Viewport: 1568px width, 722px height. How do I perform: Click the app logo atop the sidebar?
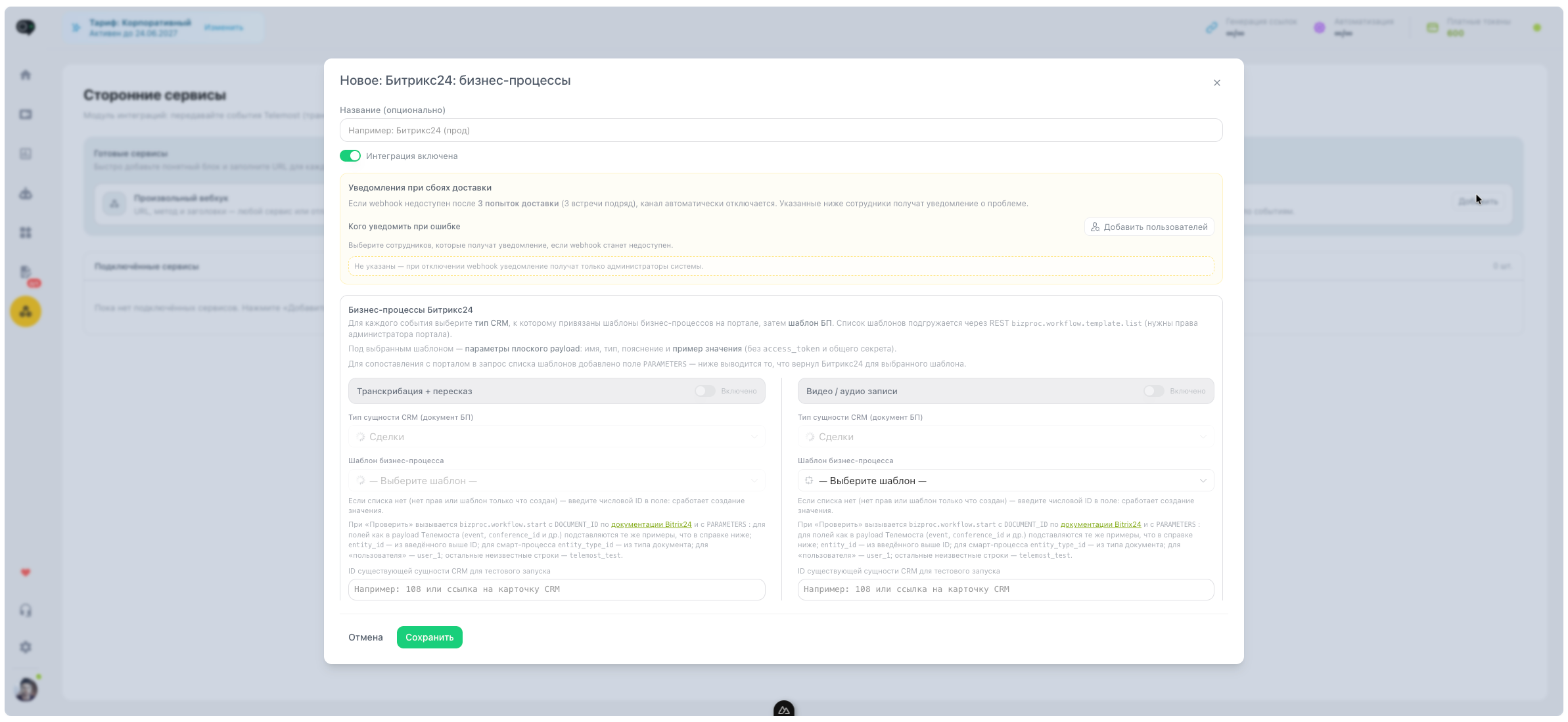click(x=26, y=27)
